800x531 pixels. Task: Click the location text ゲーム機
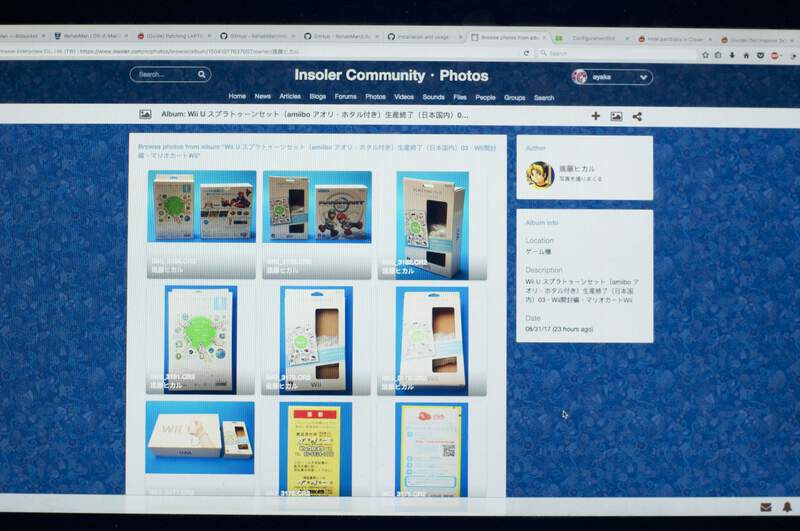(538, 251)
